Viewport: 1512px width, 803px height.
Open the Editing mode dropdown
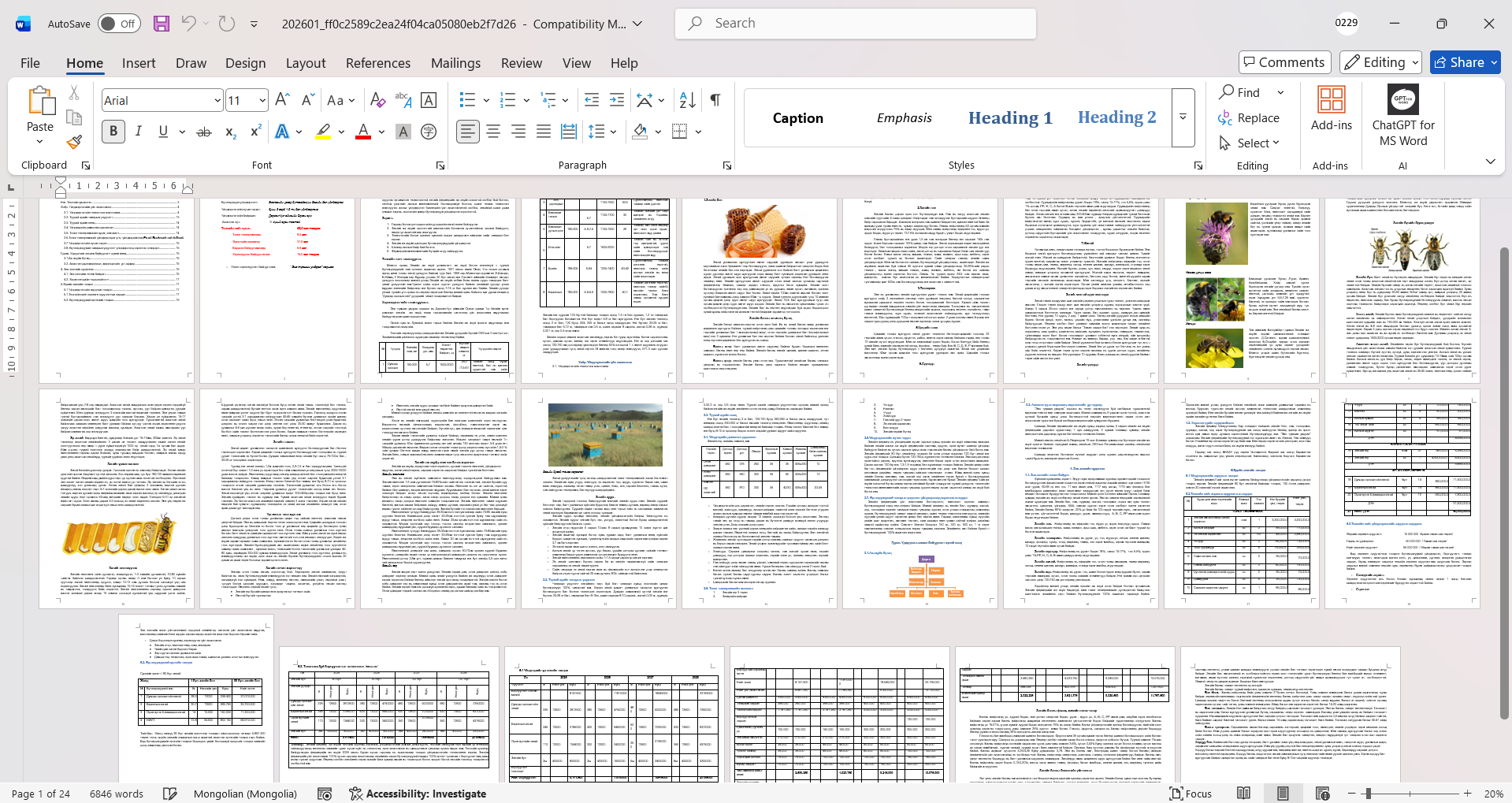pyautogui.click(x=1380, y=62)
